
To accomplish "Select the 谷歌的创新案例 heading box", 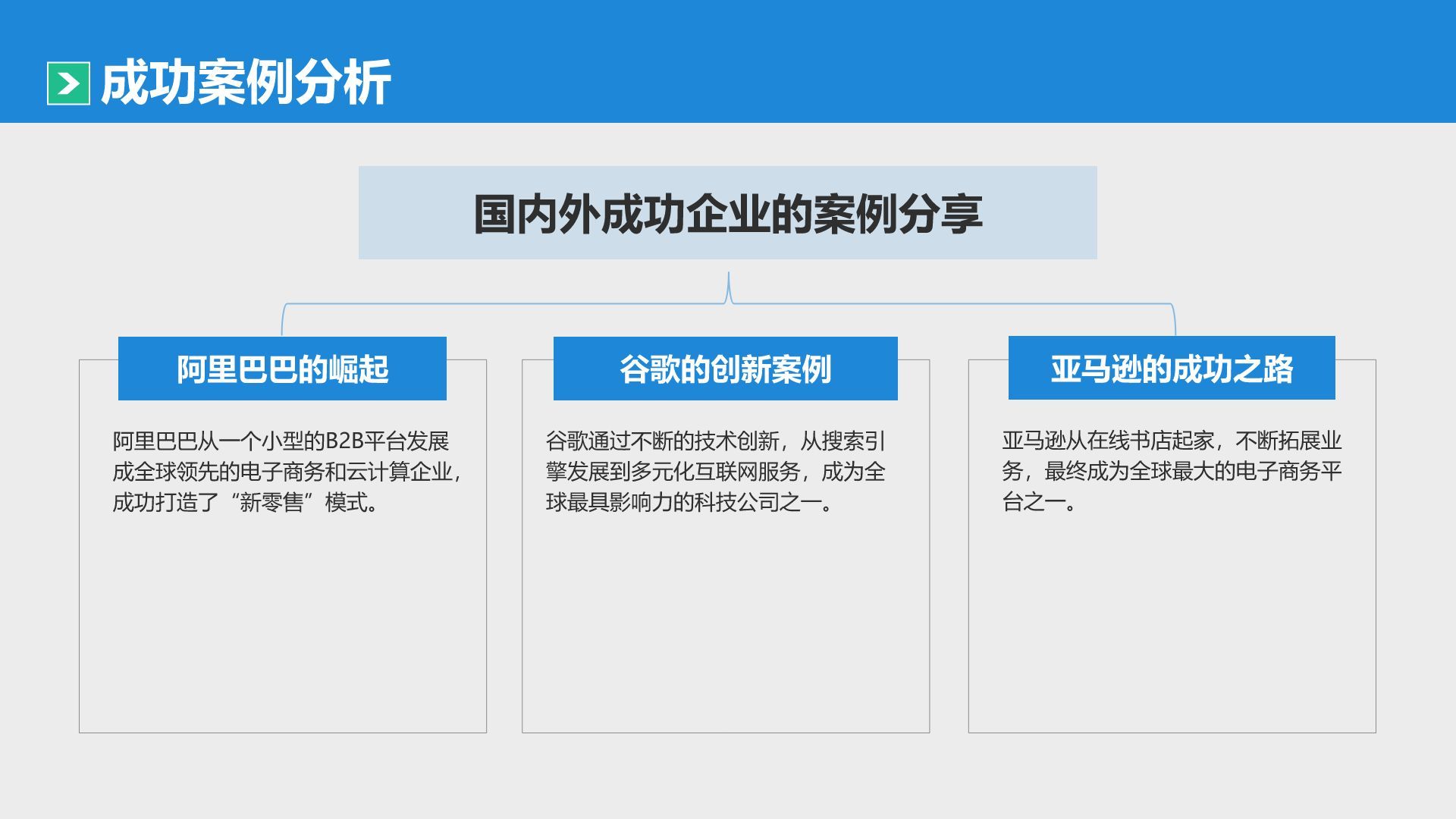I will tap(725, 369).
